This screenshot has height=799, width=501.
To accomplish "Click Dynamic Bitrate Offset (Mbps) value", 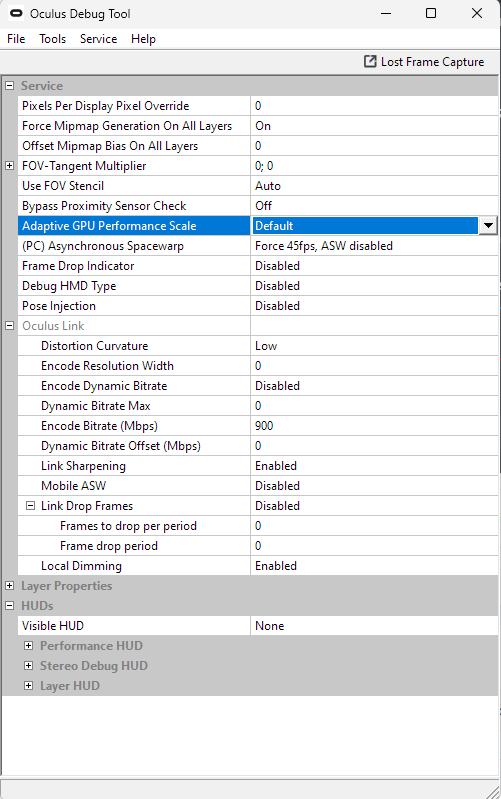I will pyautogui.click(x=374, y=446).
